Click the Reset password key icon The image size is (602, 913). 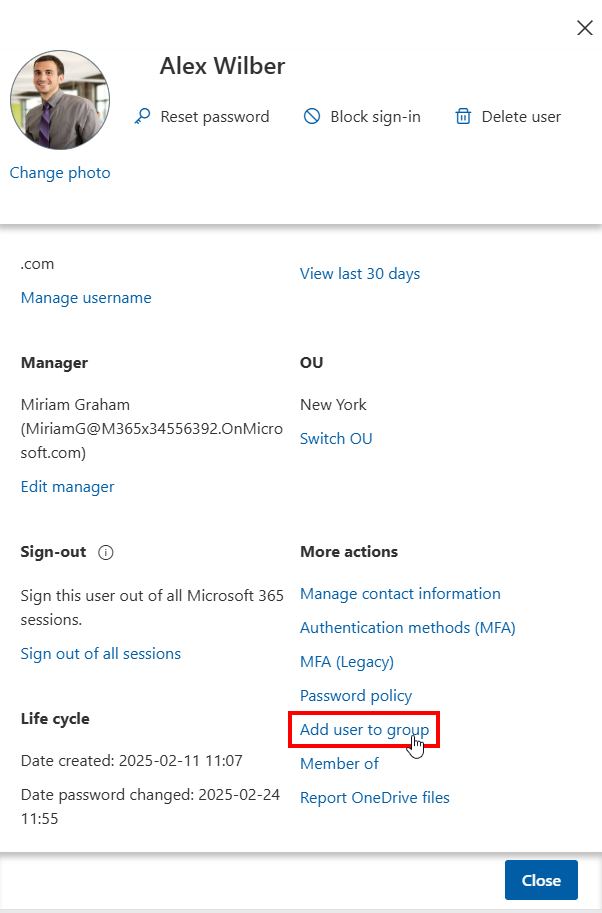pyautogui.click(x=142, y=117)
